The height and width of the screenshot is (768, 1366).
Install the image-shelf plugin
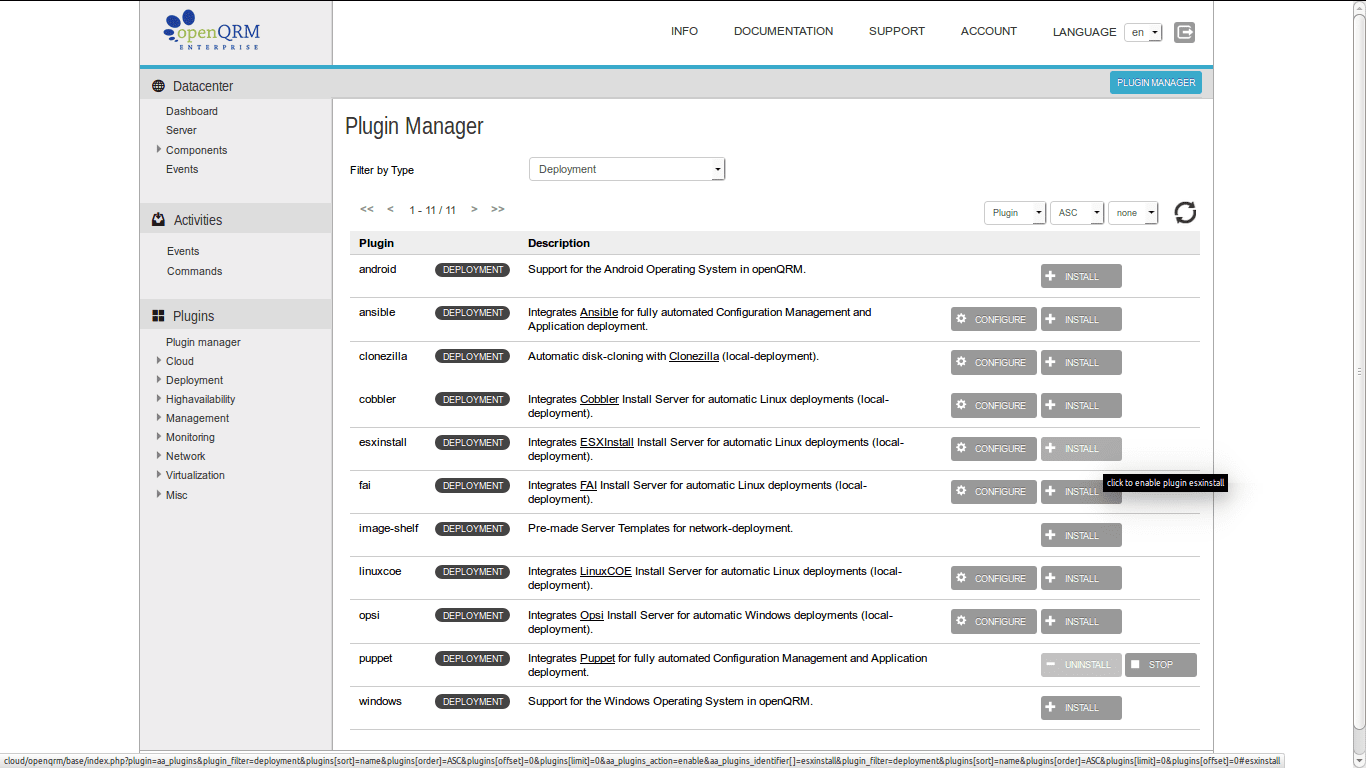click(x=1081, y=535)
